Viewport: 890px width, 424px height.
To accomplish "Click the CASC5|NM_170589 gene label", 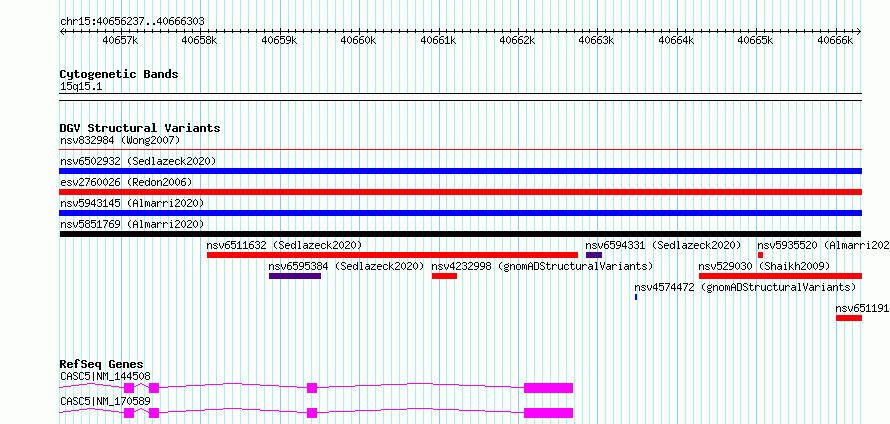I will coord(105,401).
